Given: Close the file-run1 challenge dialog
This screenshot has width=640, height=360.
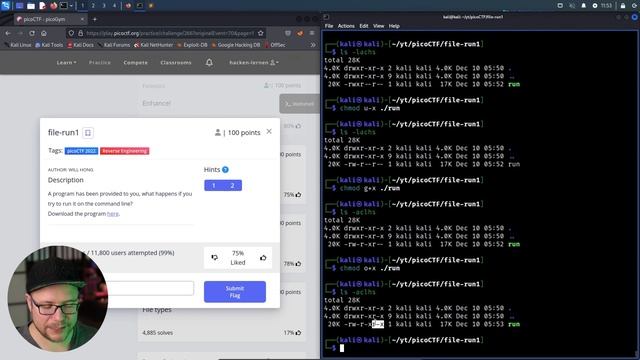Looking at the screenshot, I should point(269,131).
